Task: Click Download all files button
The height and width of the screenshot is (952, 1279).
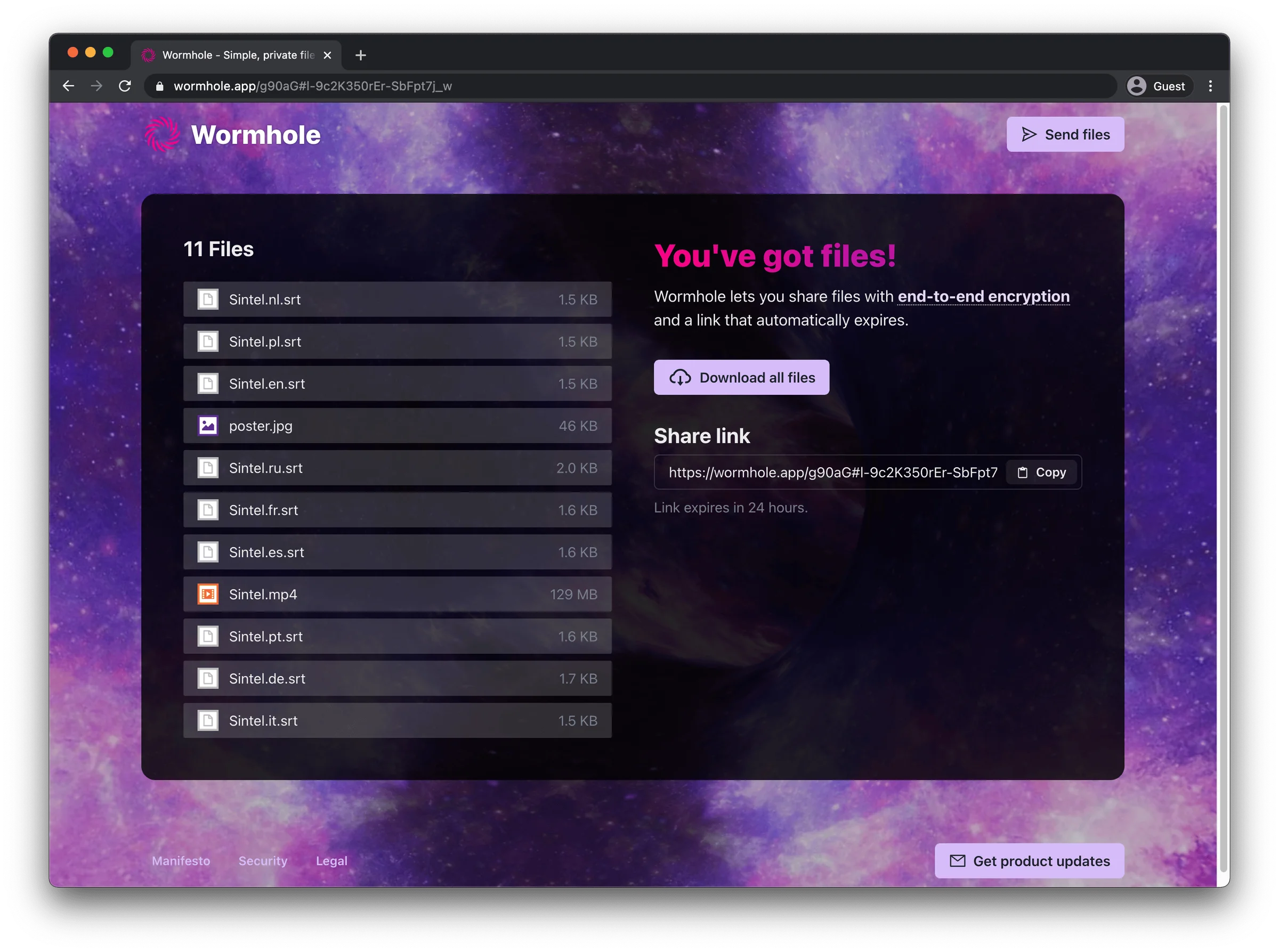Action: point(741,378)
